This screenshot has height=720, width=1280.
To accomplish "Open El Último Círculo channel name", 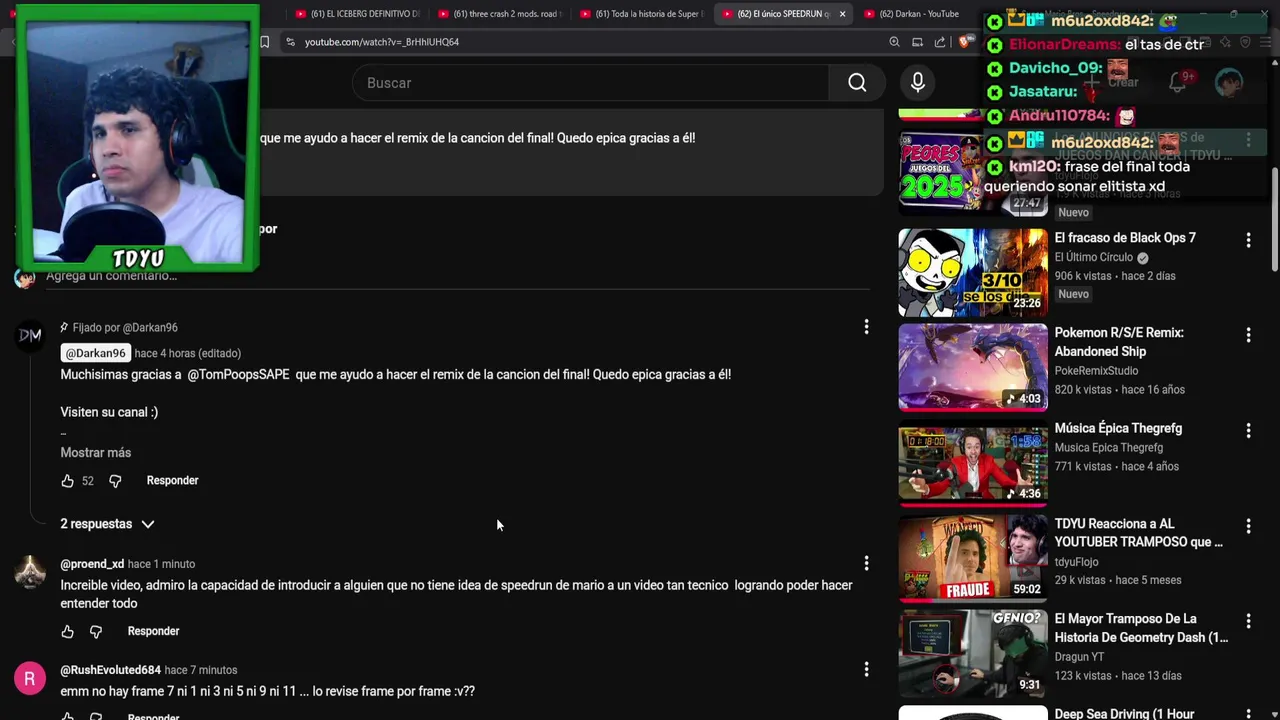I will 1095,257.
